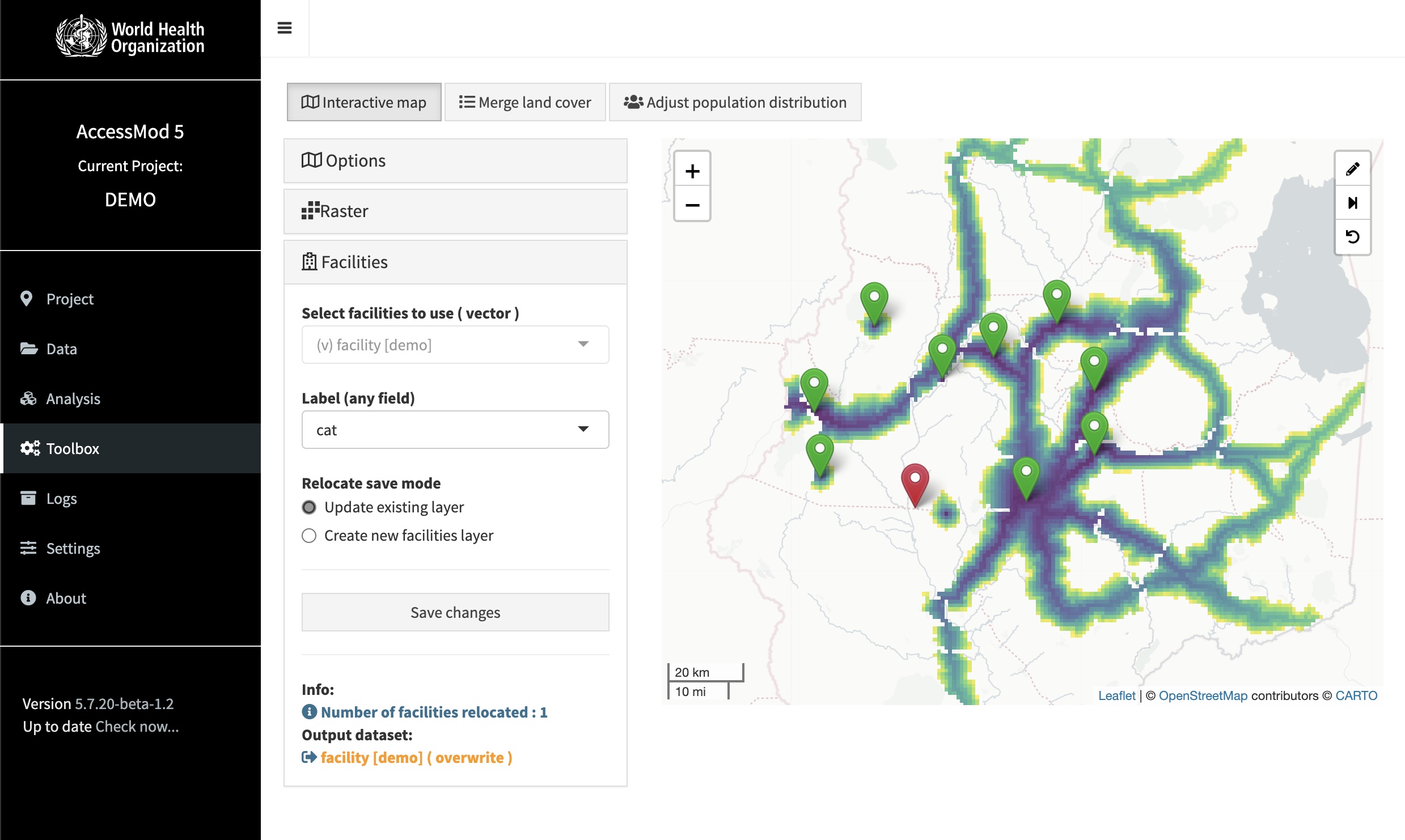Select Create new facilities layer option
This screenshot has height=840, width=1405.
pyautogui.click(x=309, y=536)
